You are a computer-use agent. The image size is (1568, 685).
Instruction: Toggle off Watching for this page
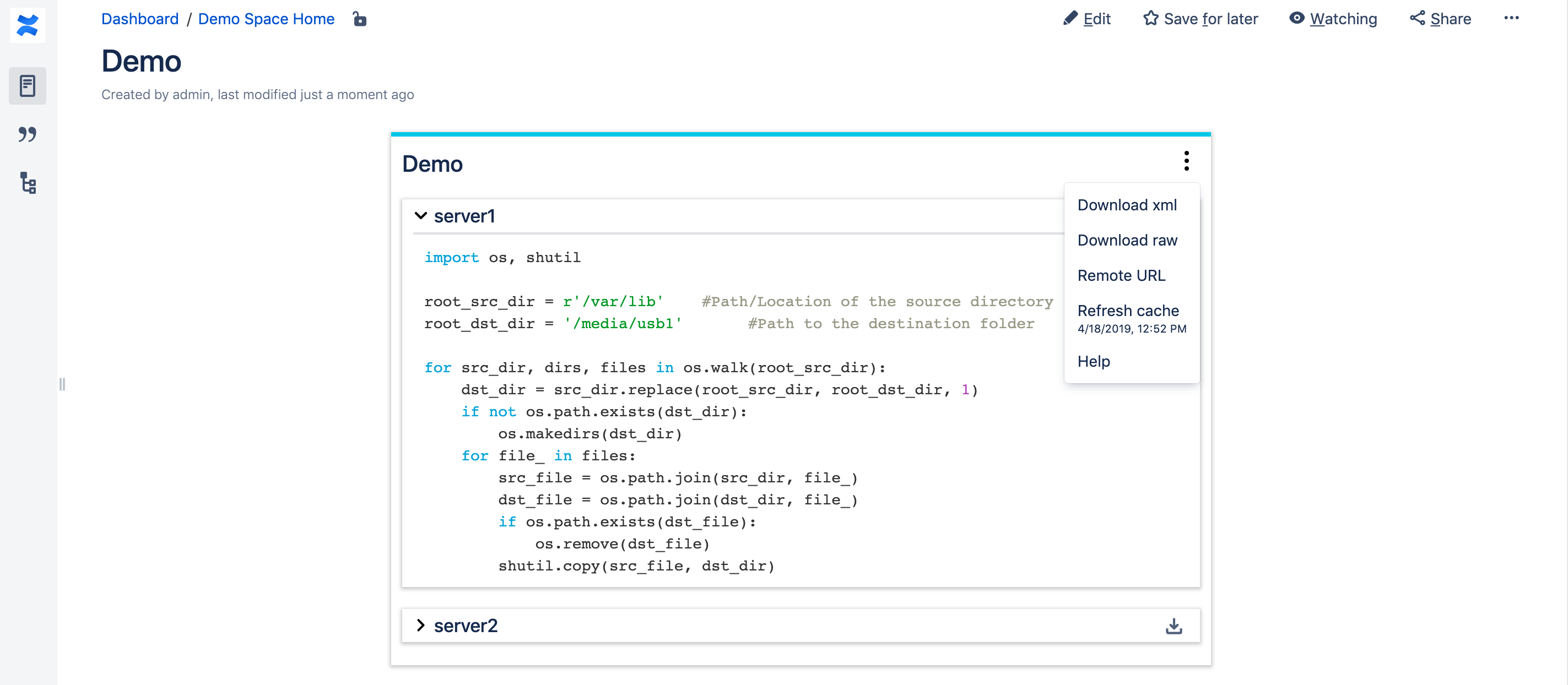(x=1296, y=18)
